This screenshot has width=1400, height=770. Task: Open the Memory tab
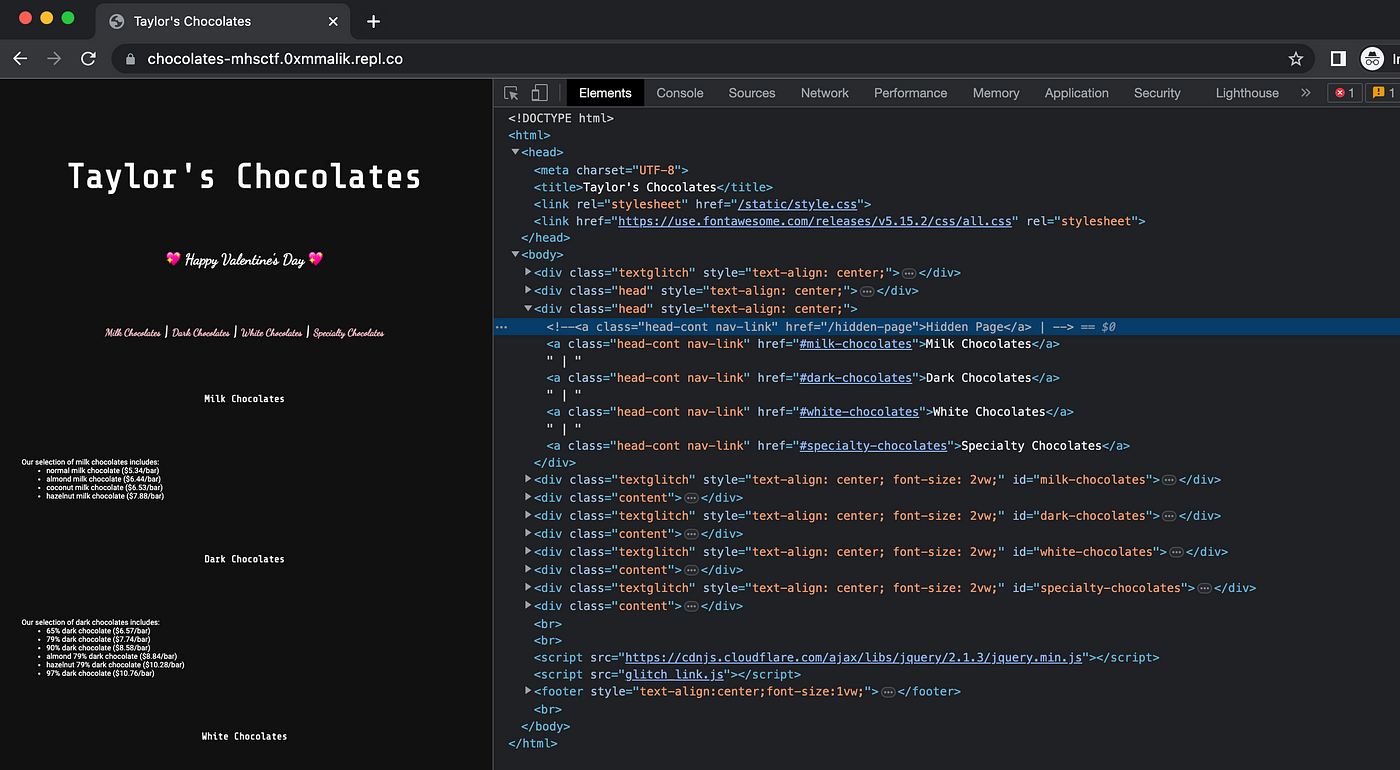pyautogui.click(x=996, y=93)
